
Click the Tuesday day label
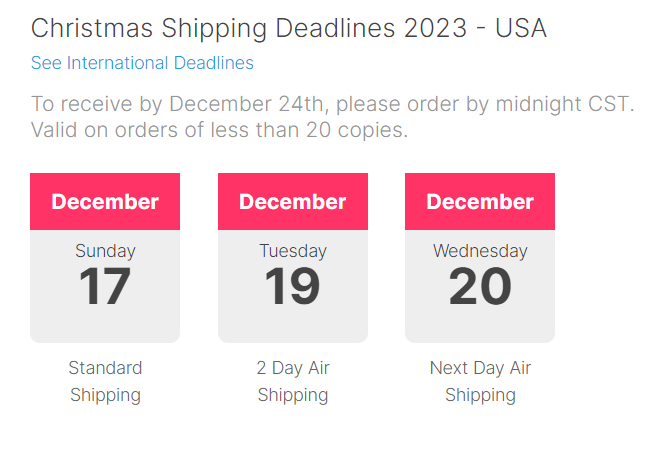[x=293, y=251]
